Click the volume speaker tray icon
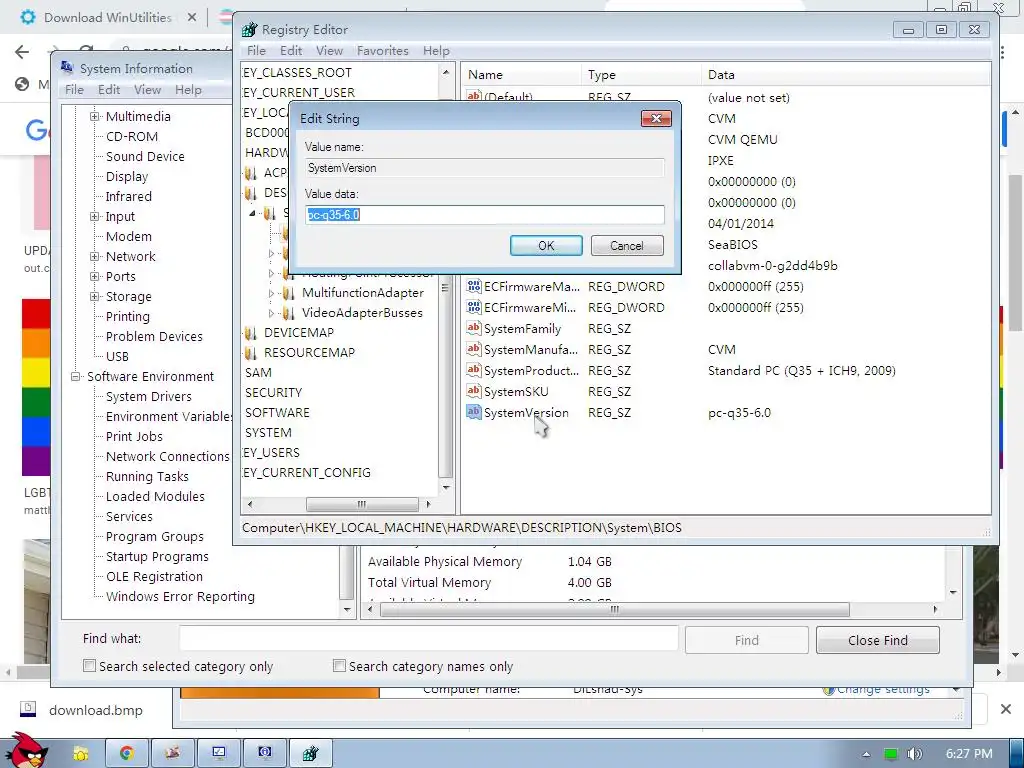The height and width of the screenshot is (768, 1024). tap(914, 754)
